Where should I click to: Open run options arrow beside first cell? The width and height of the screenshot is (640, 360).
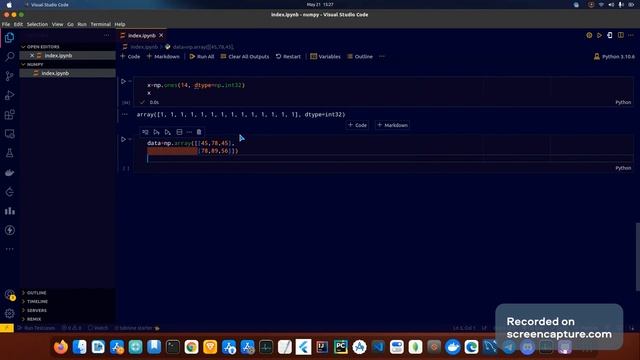130,81
